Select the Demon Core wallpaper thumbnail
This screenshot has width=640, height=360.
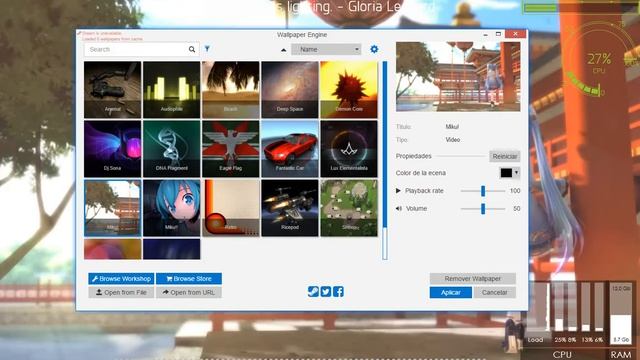[349, 90]
